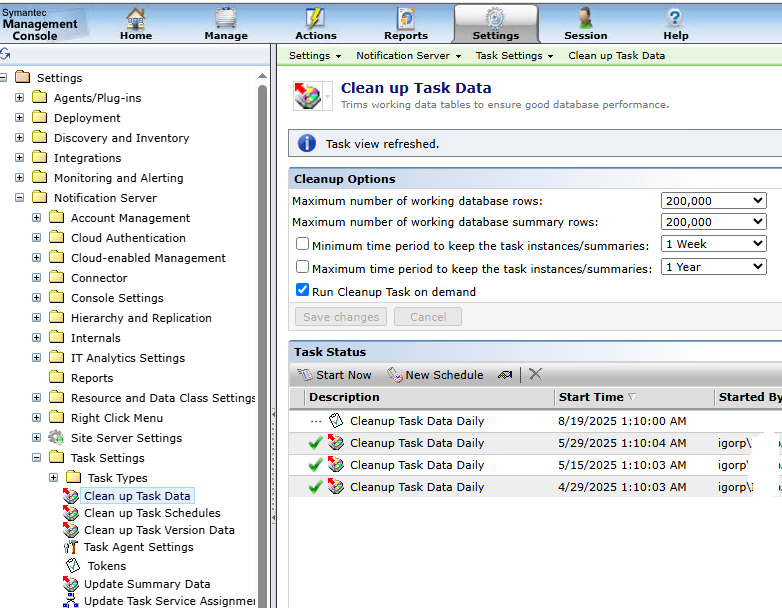782x608 pixels.
Task: Select the Settings tab
Action: (x=496, y=23)
